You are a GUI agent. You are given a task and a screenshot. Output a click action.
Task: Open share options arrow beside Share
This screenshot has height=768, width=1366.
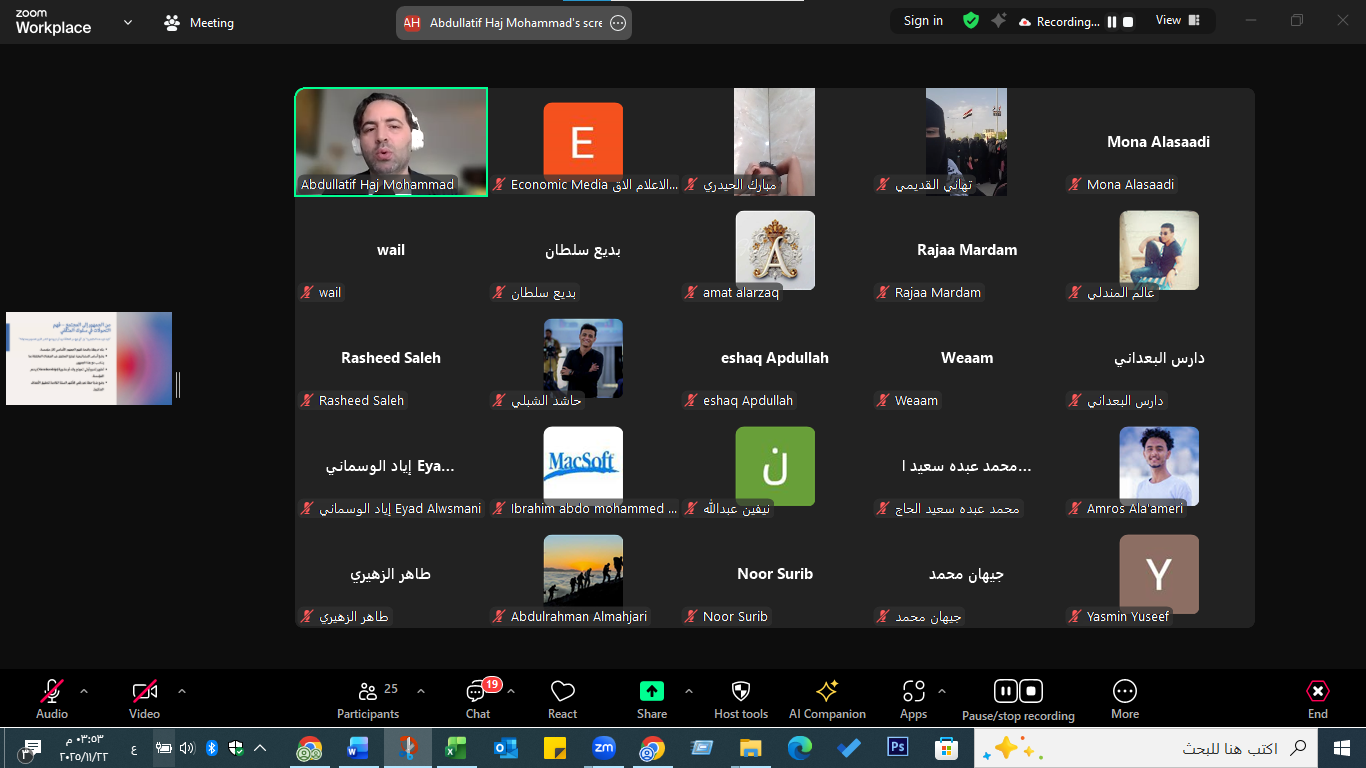[688, 691]
